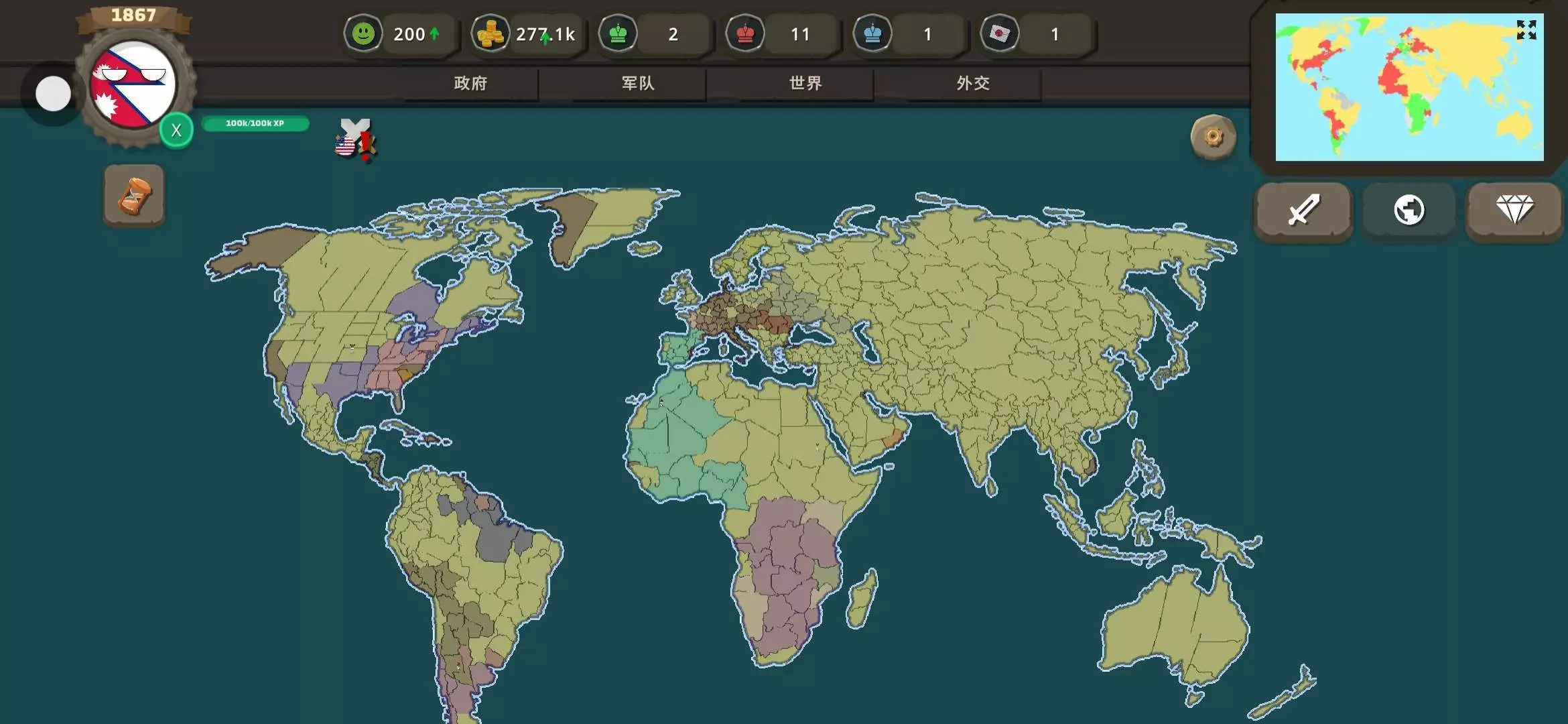
Task: Click the hourglass next-turn icon
Action: [x=134, y=196]
